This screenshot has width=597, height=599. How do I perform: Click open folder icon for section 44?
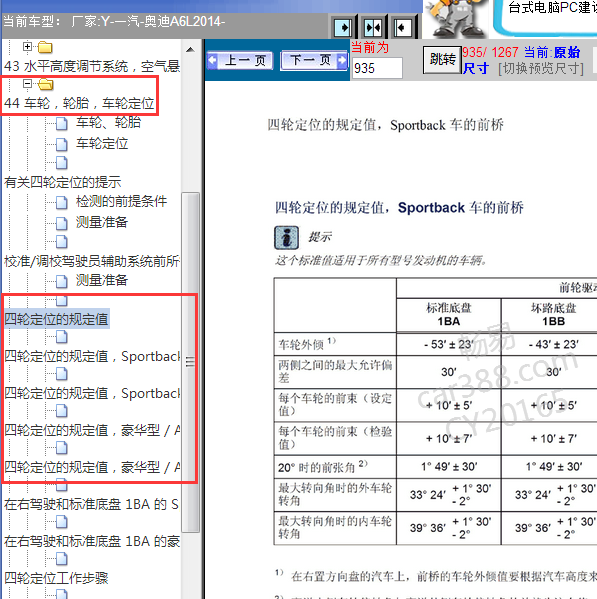(45, 84)
